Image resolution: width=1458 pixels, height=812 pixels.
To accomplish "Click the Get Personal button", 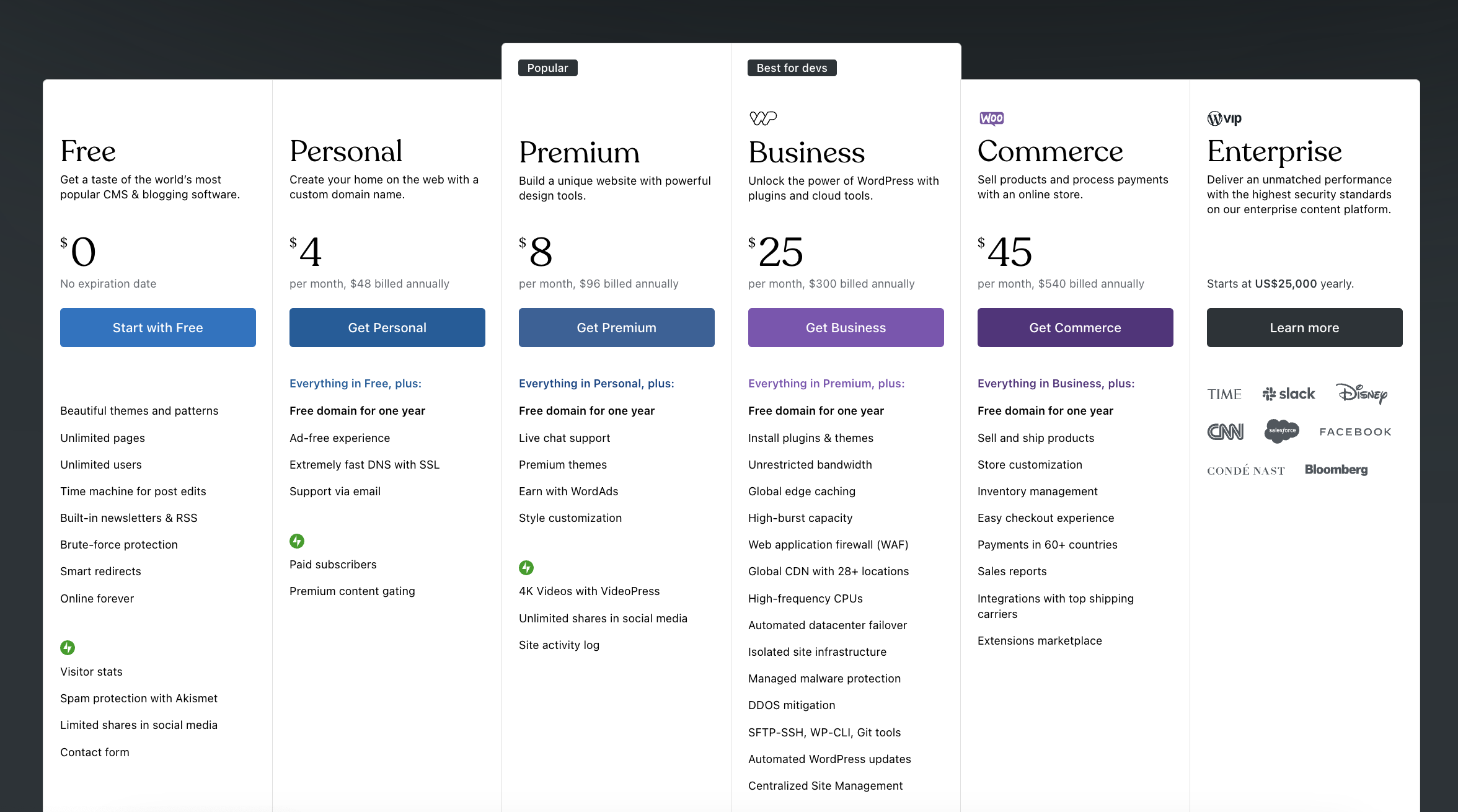I will [387, 328].
